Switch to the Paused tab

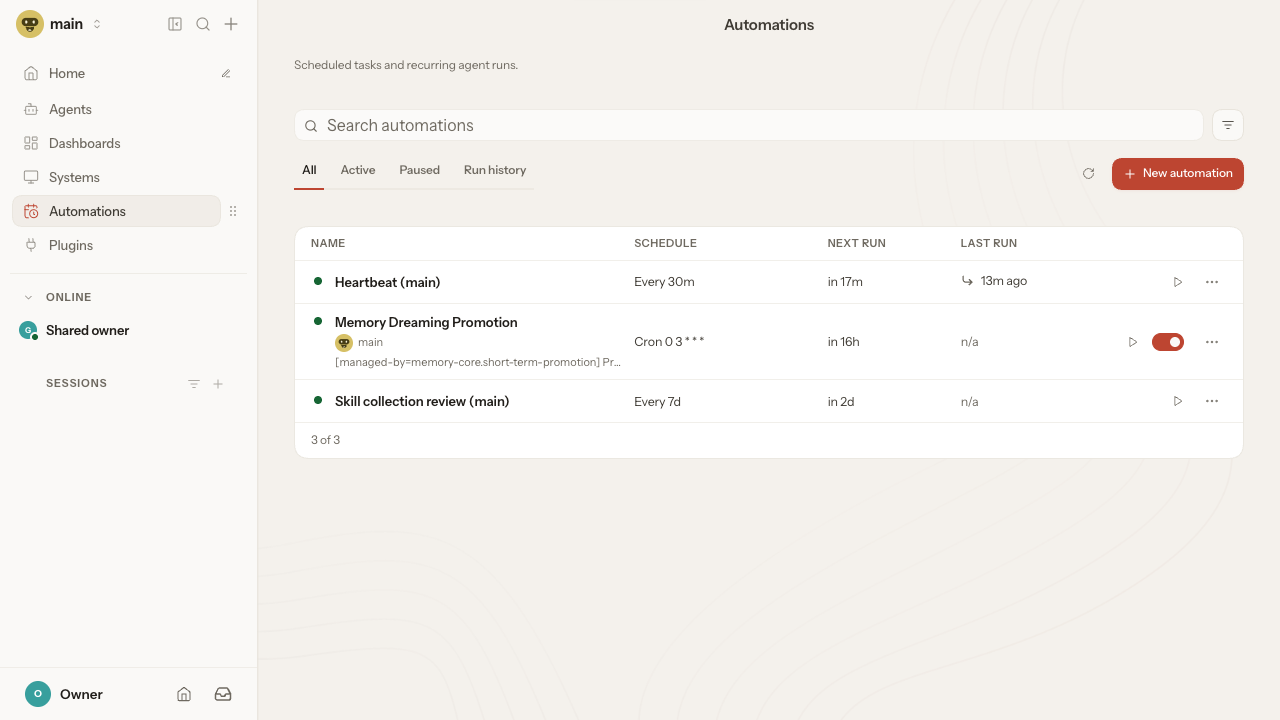click(x=419, y=170)
